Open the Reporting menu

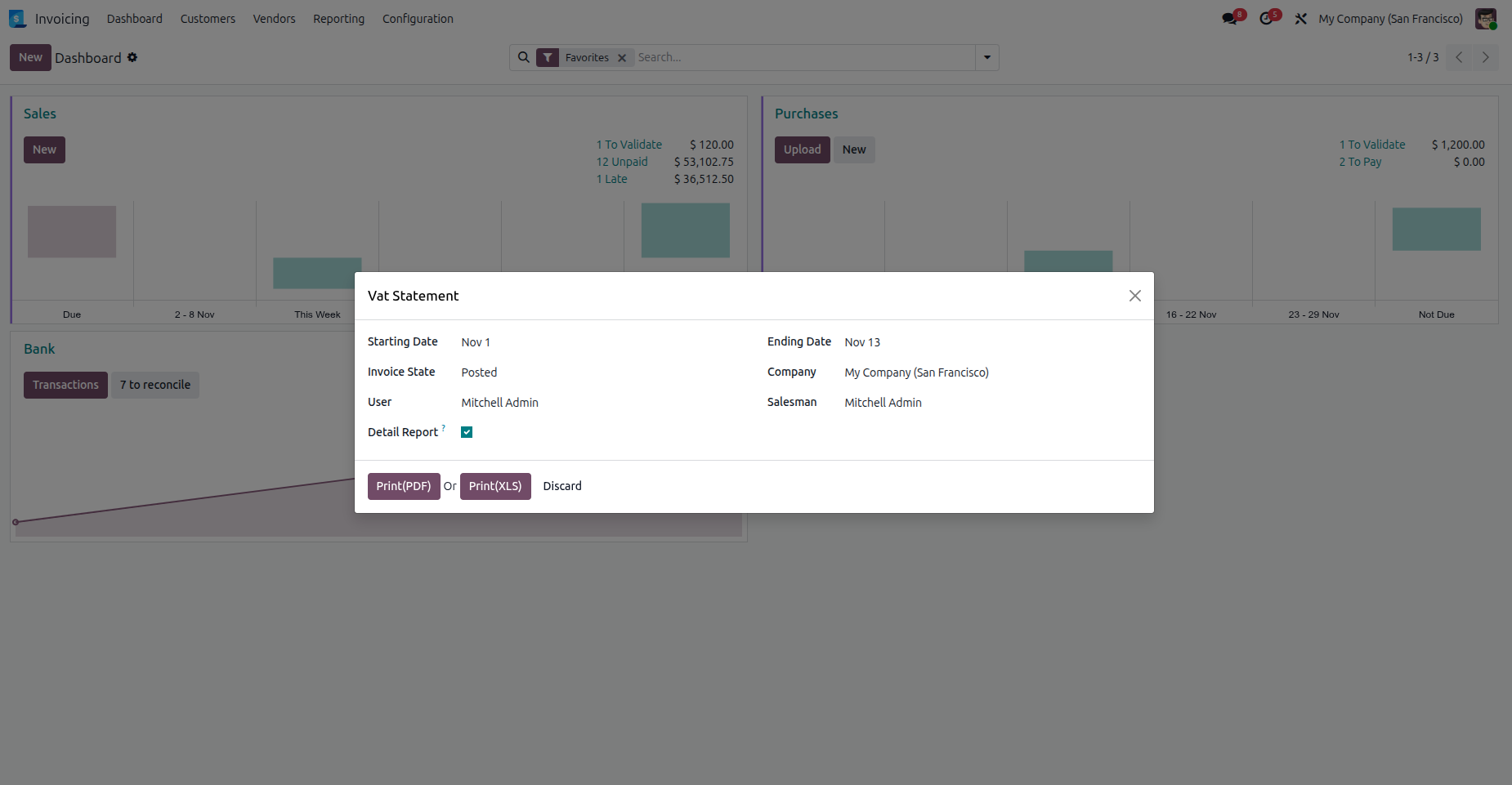point(338,19)
